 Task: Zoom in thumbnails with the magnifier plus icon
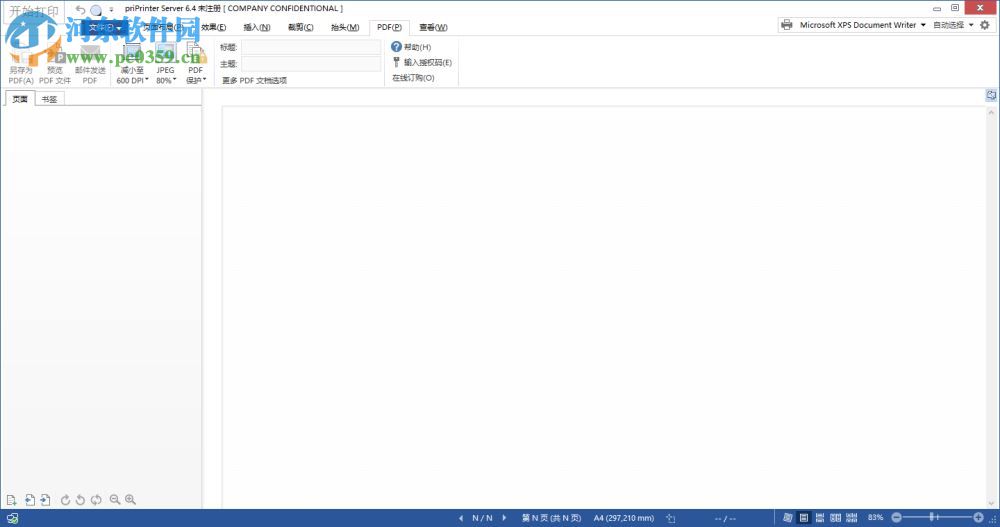tap(131, 500)
